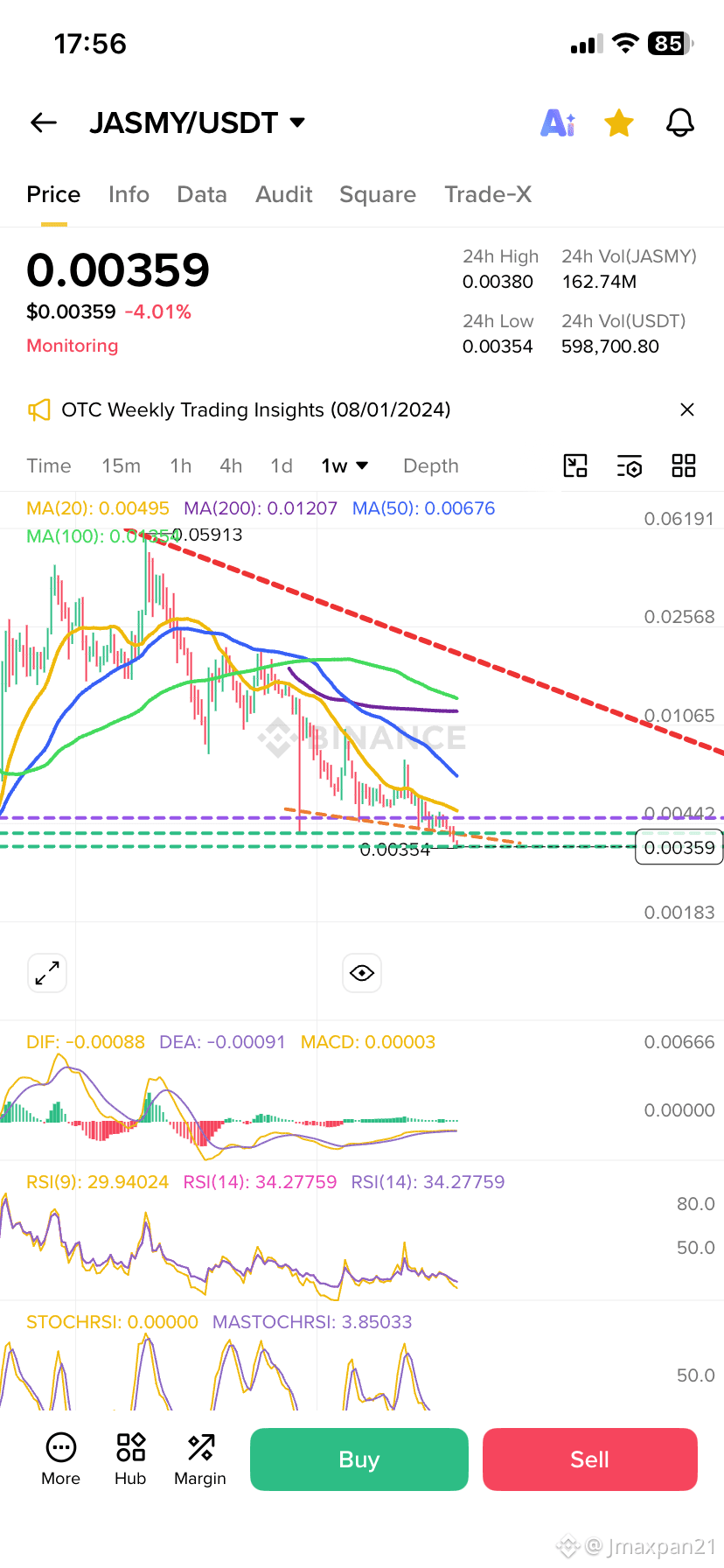Tap the RSI(9) indicator value

pyautogui.click(x=97, y=1182)
